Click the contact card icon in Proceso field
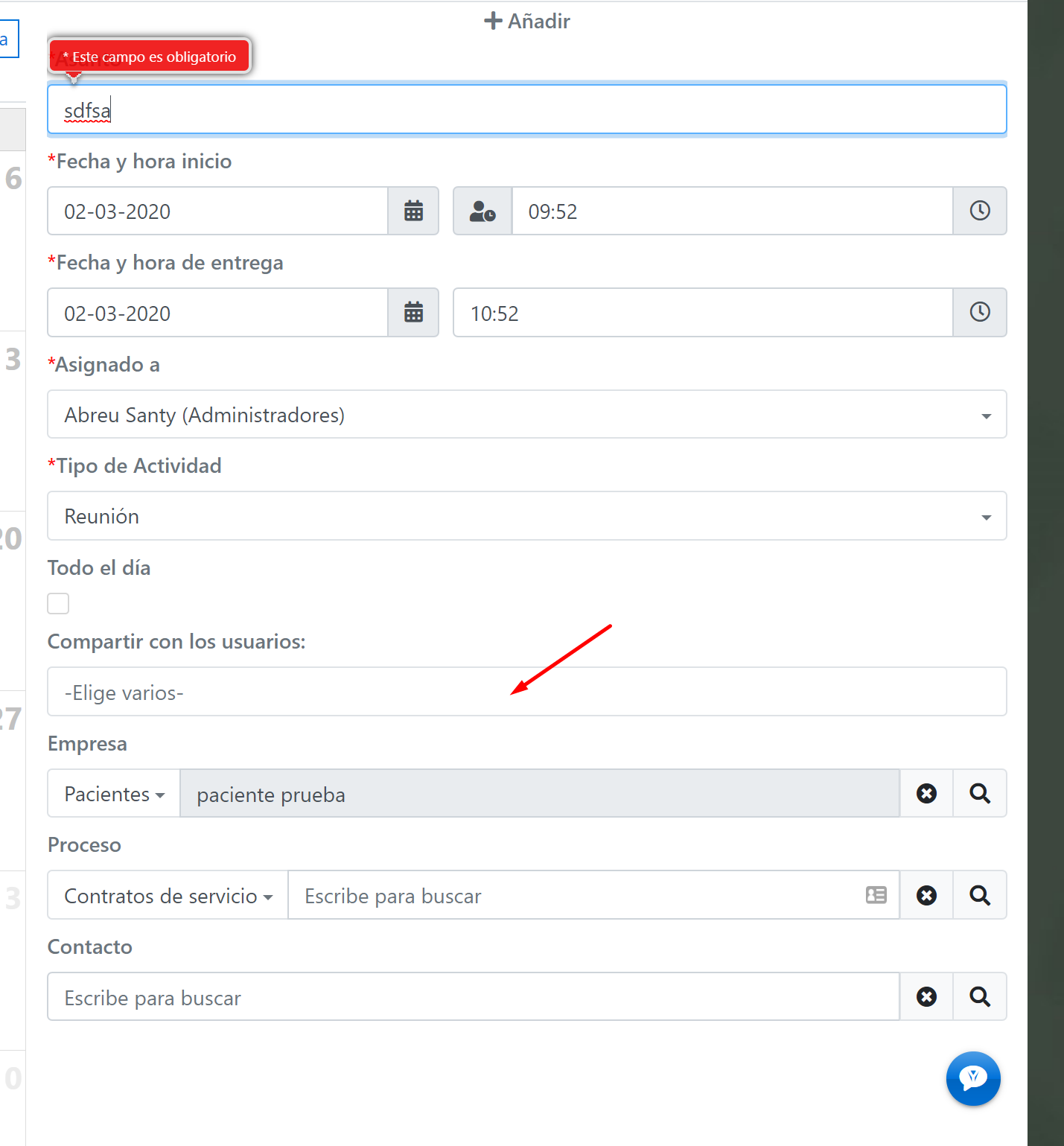Viewport: 1064px width, 1146px height. click(876, 895)
